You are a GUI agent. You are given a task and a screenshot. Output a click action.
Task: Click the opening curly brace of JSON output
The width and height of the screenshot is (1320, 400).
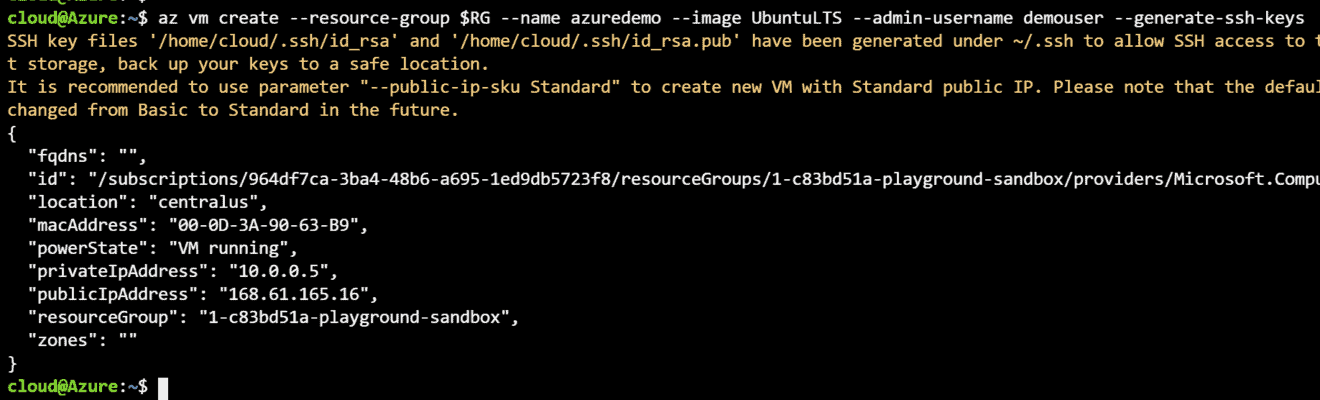[12, 133]
